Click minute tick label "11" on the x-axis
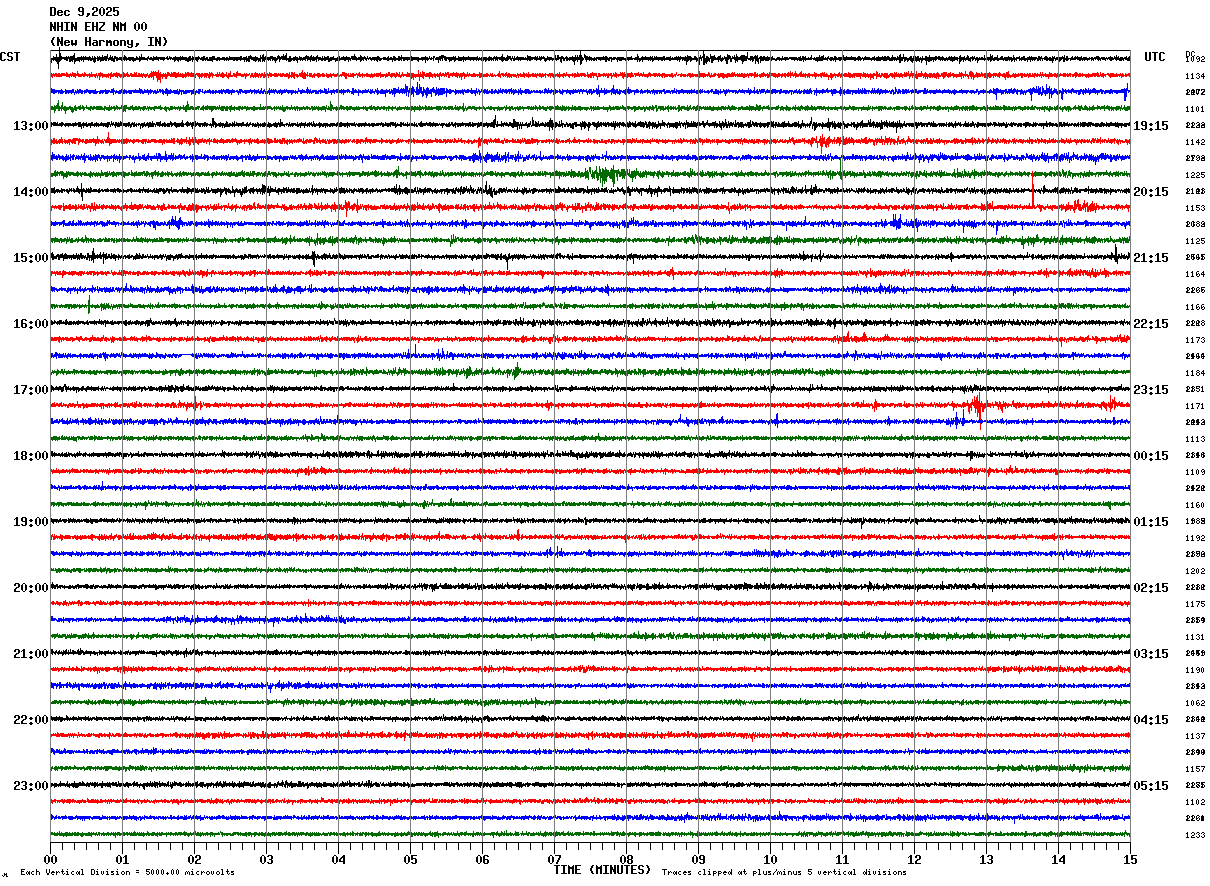The width and height of the screenshot is (1210, 886). [x=842, y=859]
